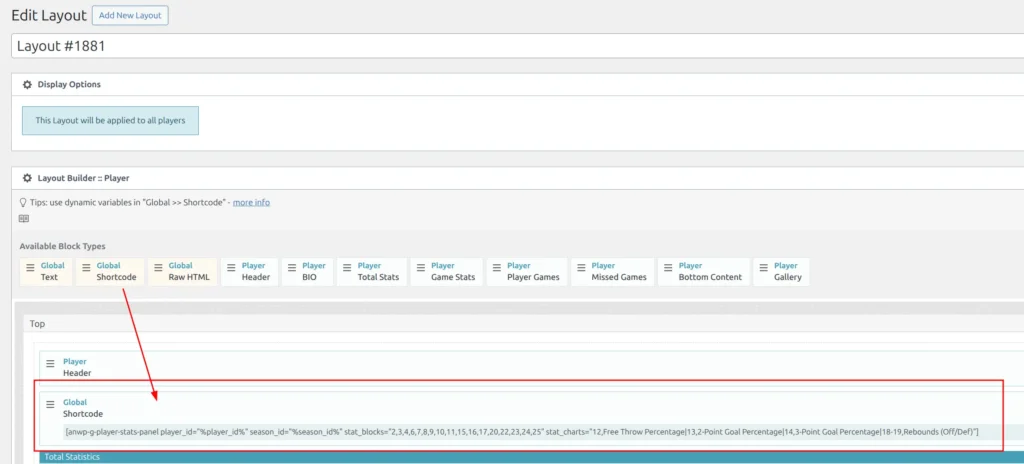Click drag handle of Missed Games block

[581, 268]
